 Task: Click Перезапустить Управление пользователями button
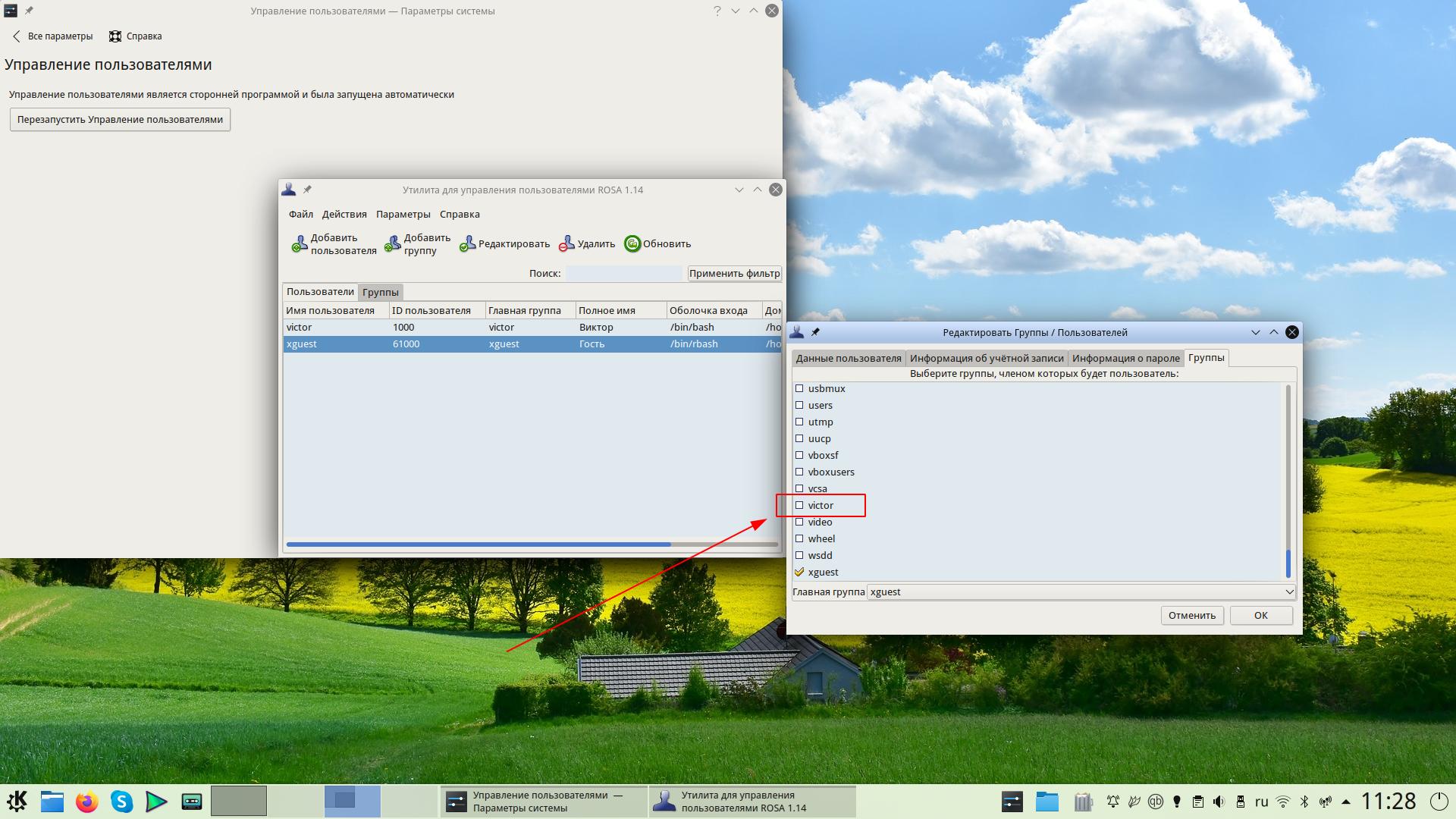click(x=120, y=119)
